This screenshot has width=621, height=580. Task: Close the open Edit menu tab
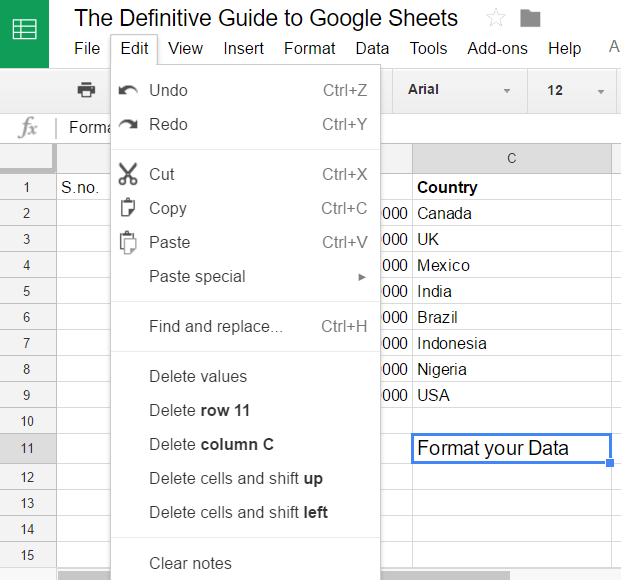coord(134,49)
